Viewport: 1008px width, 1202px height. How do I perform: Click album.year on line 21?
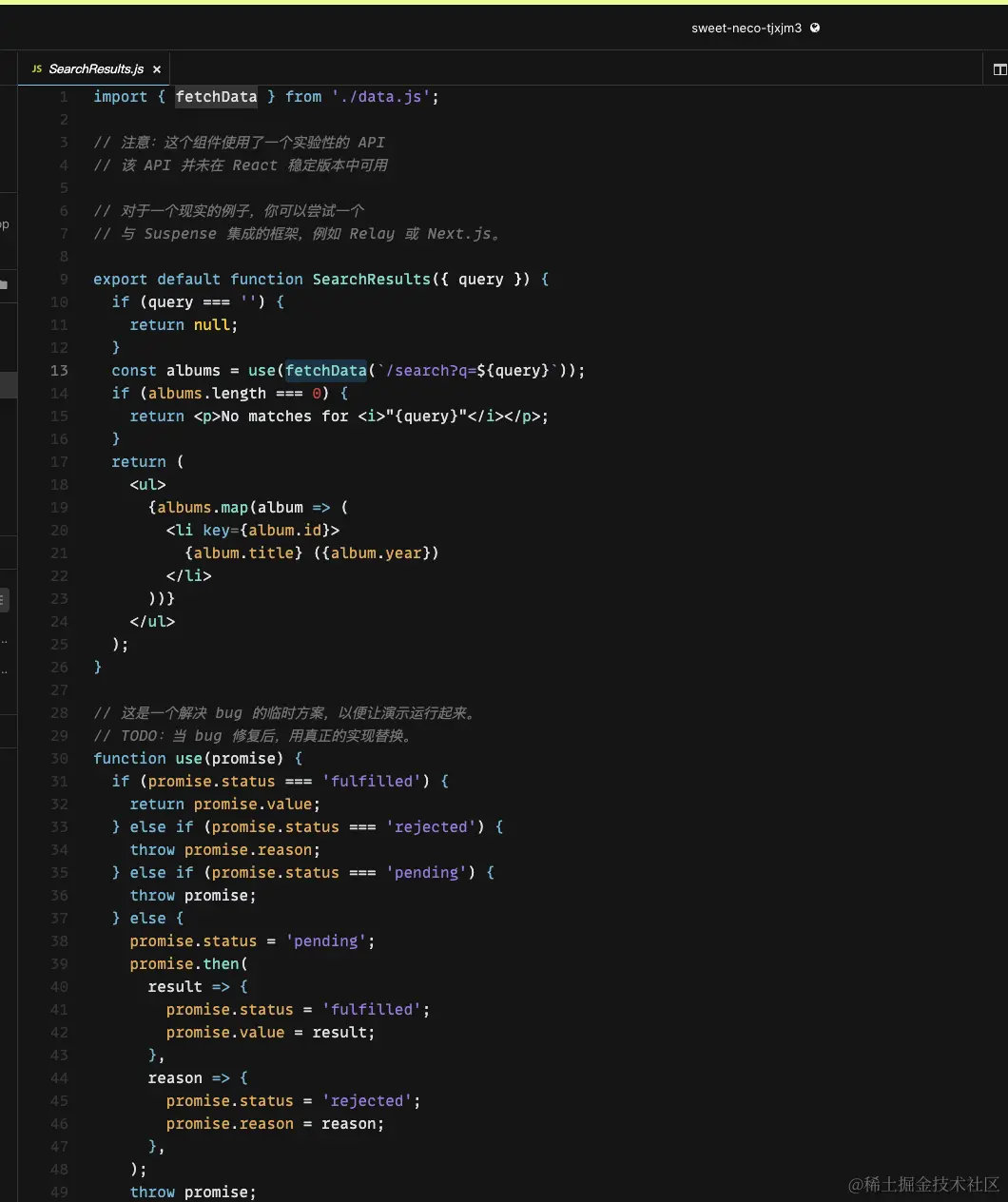tap(377, 553)
